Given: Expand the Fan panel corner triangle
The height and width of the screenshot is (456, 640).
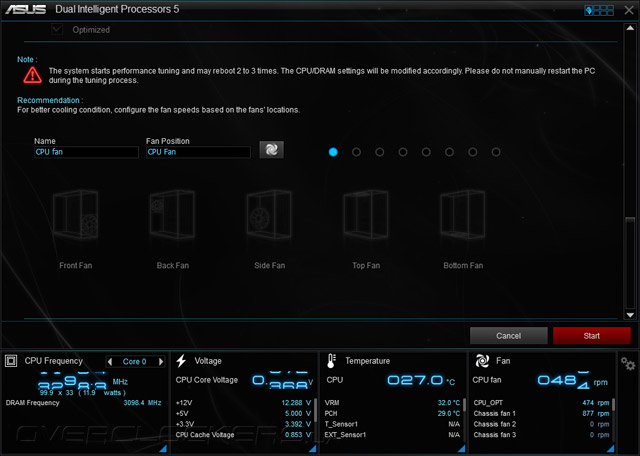Looking at the screenshot, I should (x=610, y=449).
